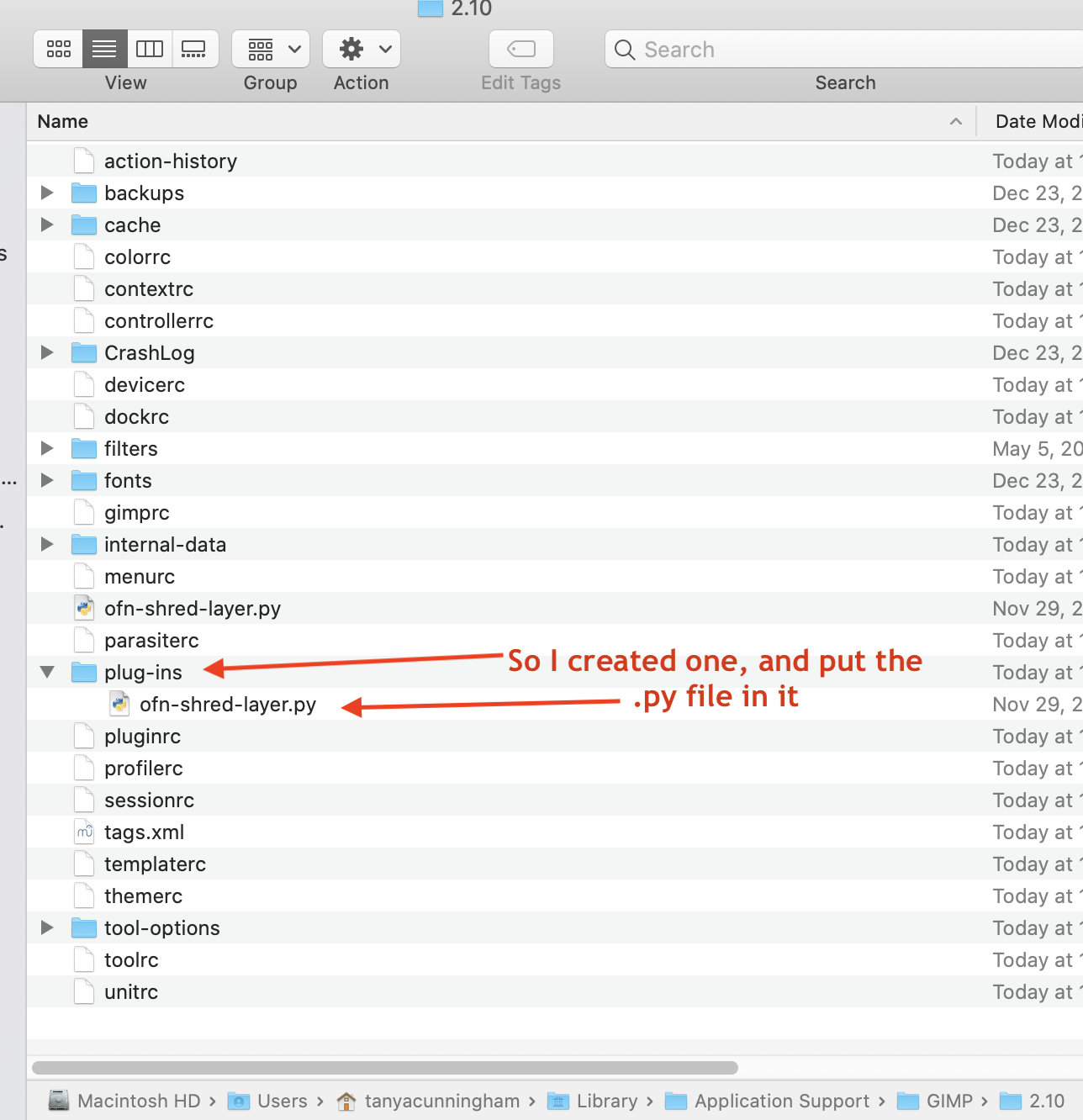
Task: Expand the tool-options folder
Action: coord(47,927)
